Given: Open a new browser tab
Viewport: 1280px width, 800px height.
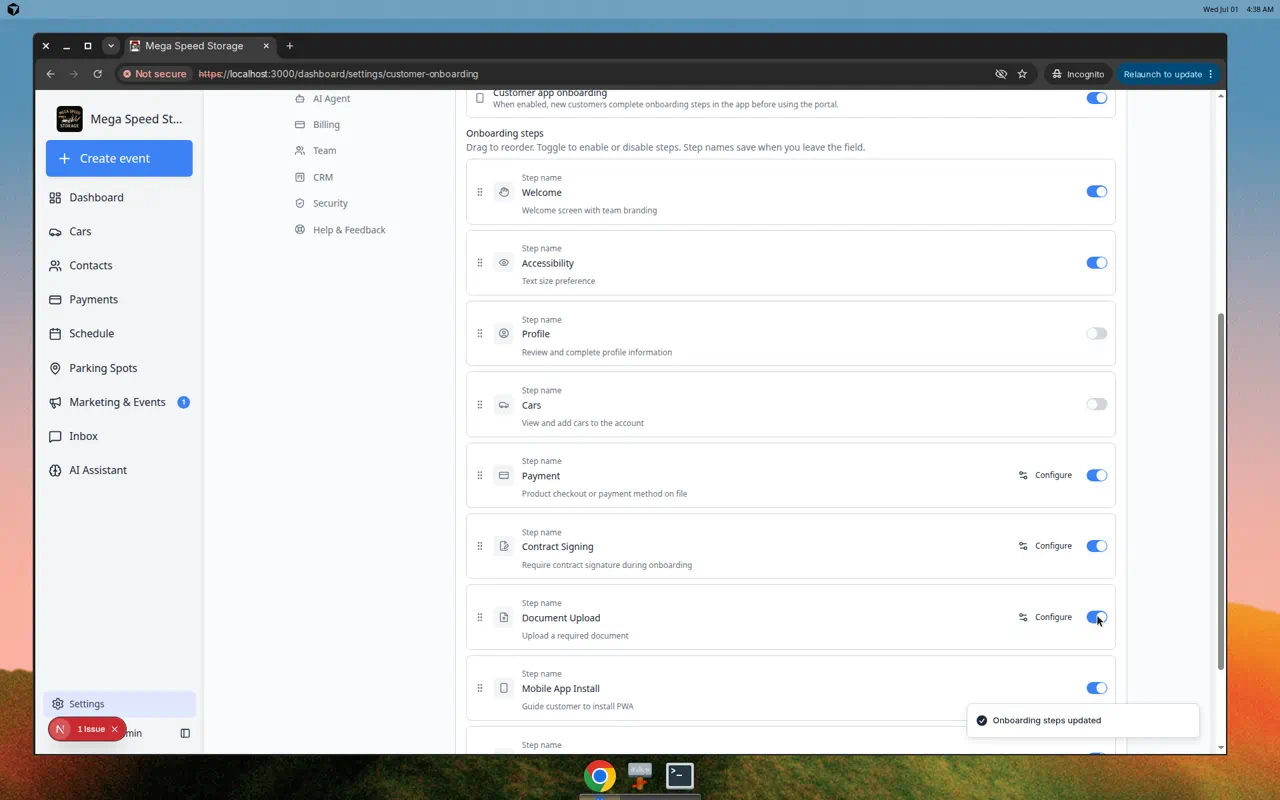Looking at the screenshot, I should 290,46.
